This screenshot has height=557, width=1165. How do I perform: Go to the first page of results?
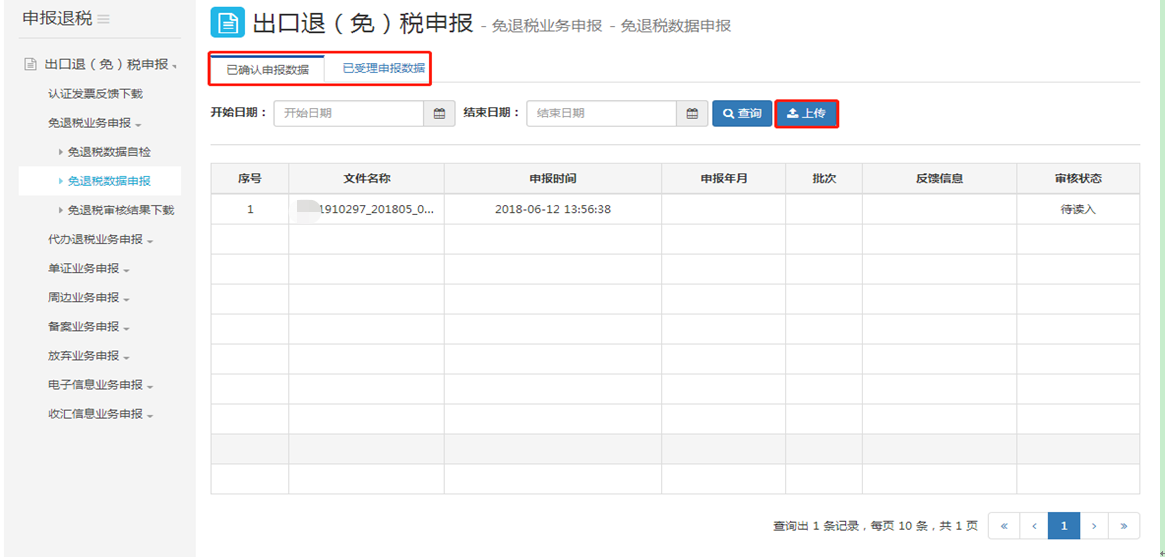click(1003, 526)
